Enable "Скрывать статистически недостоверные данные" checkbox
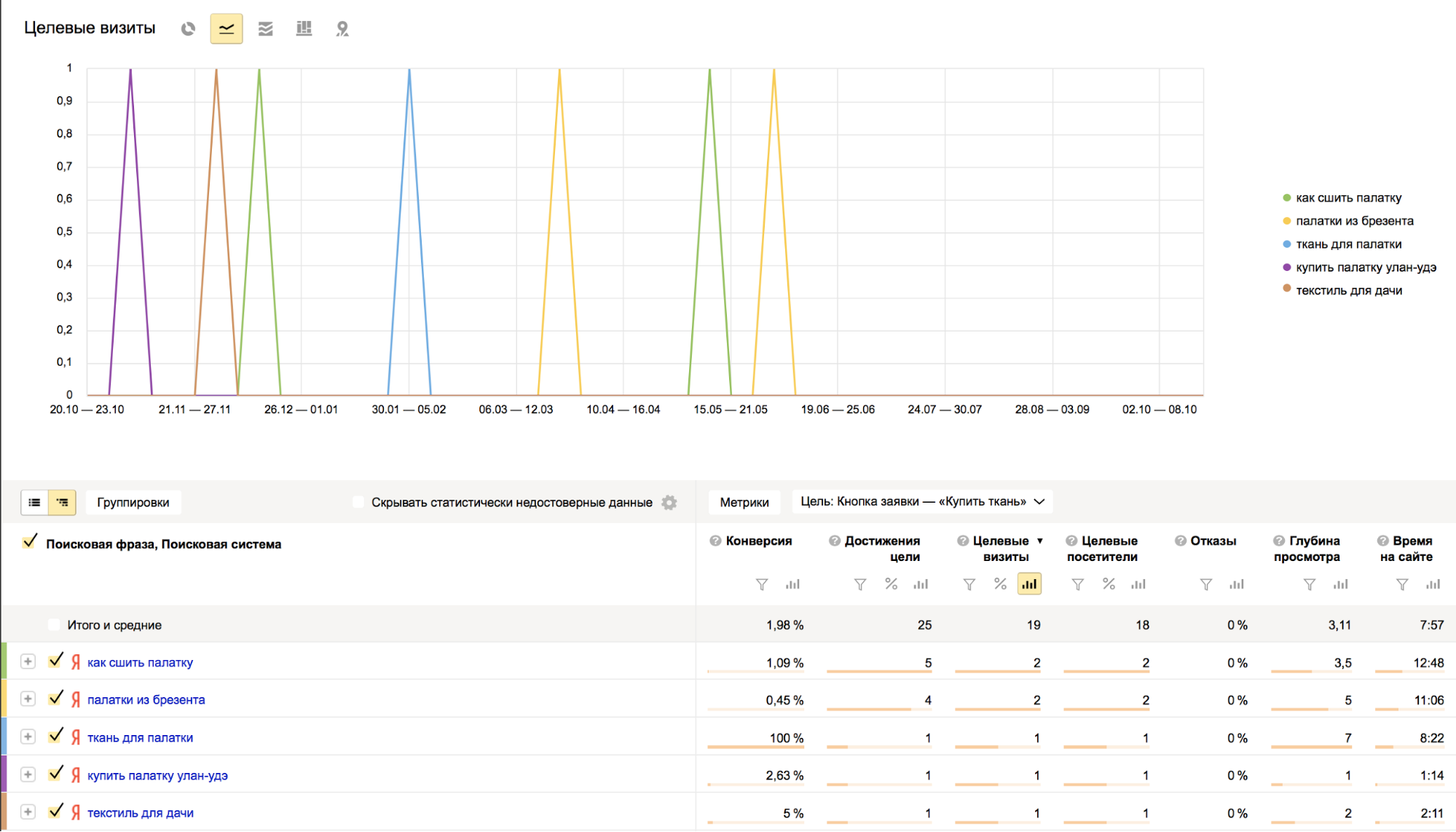 click(x=358, y=502)
